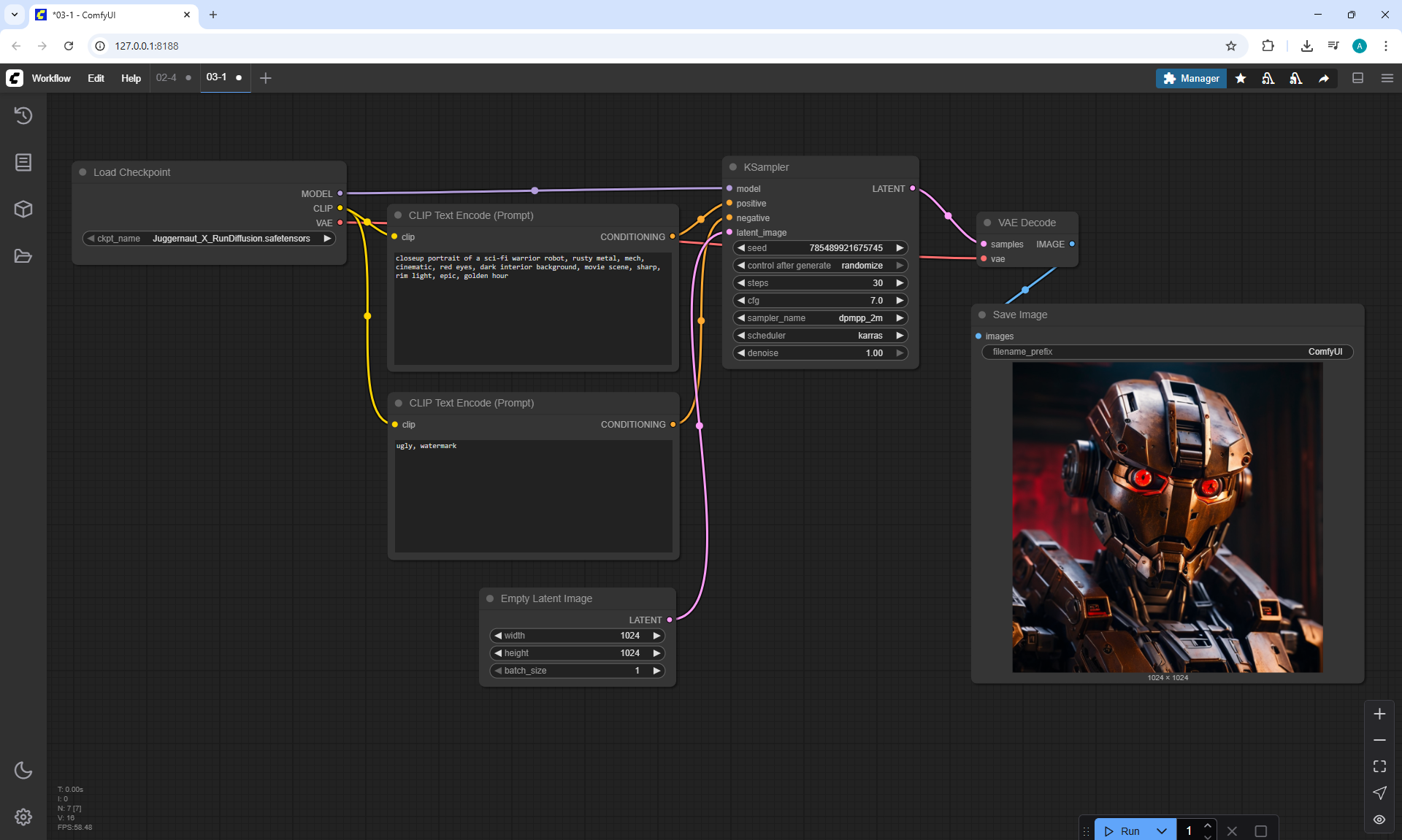Open the Workflow menu
The image size is (1402, 840).
51,78
